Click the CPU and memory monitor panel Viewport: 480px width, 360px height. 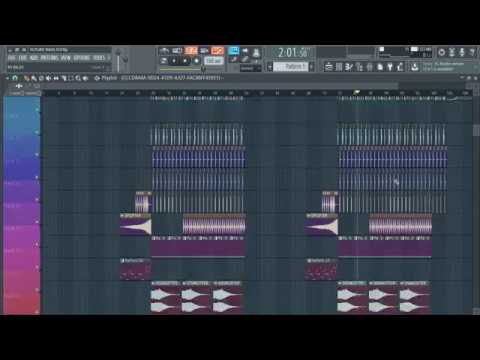point(404,52)
